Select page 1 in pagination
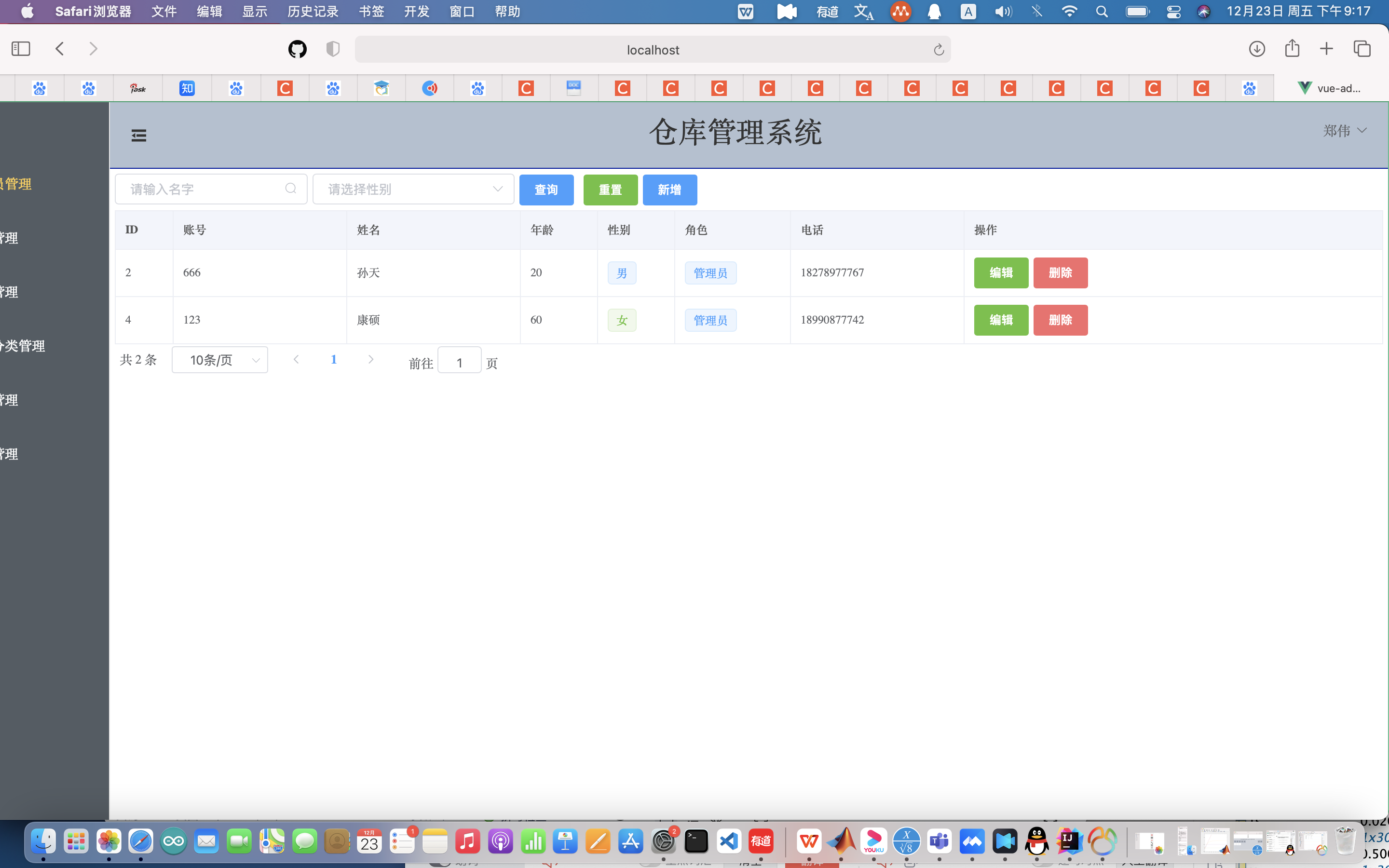This screenshot has width=1389, height=868. point(333,359)
